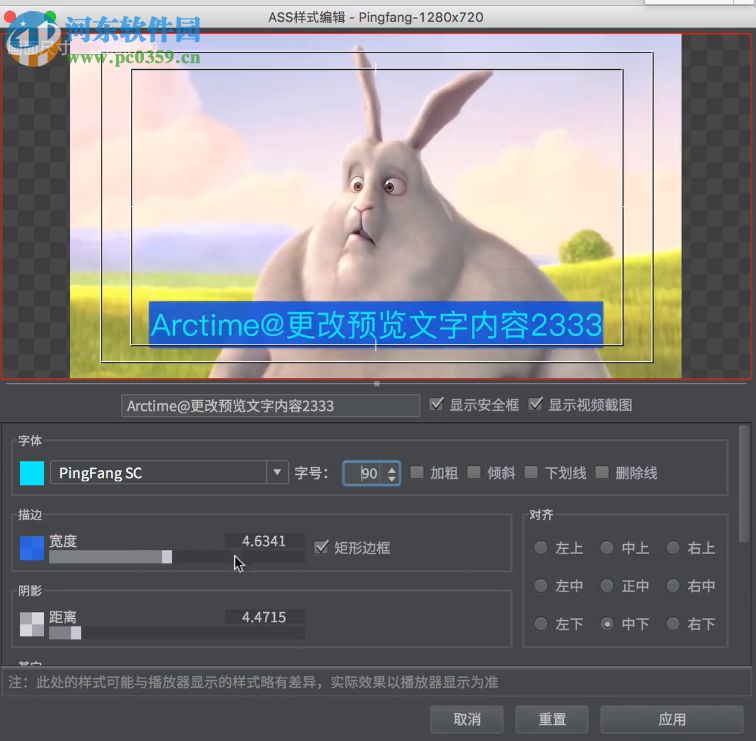This screenshot has width=756, height=741.
Task: Select 左中 middle-left alignment
Action: point(541,586)
